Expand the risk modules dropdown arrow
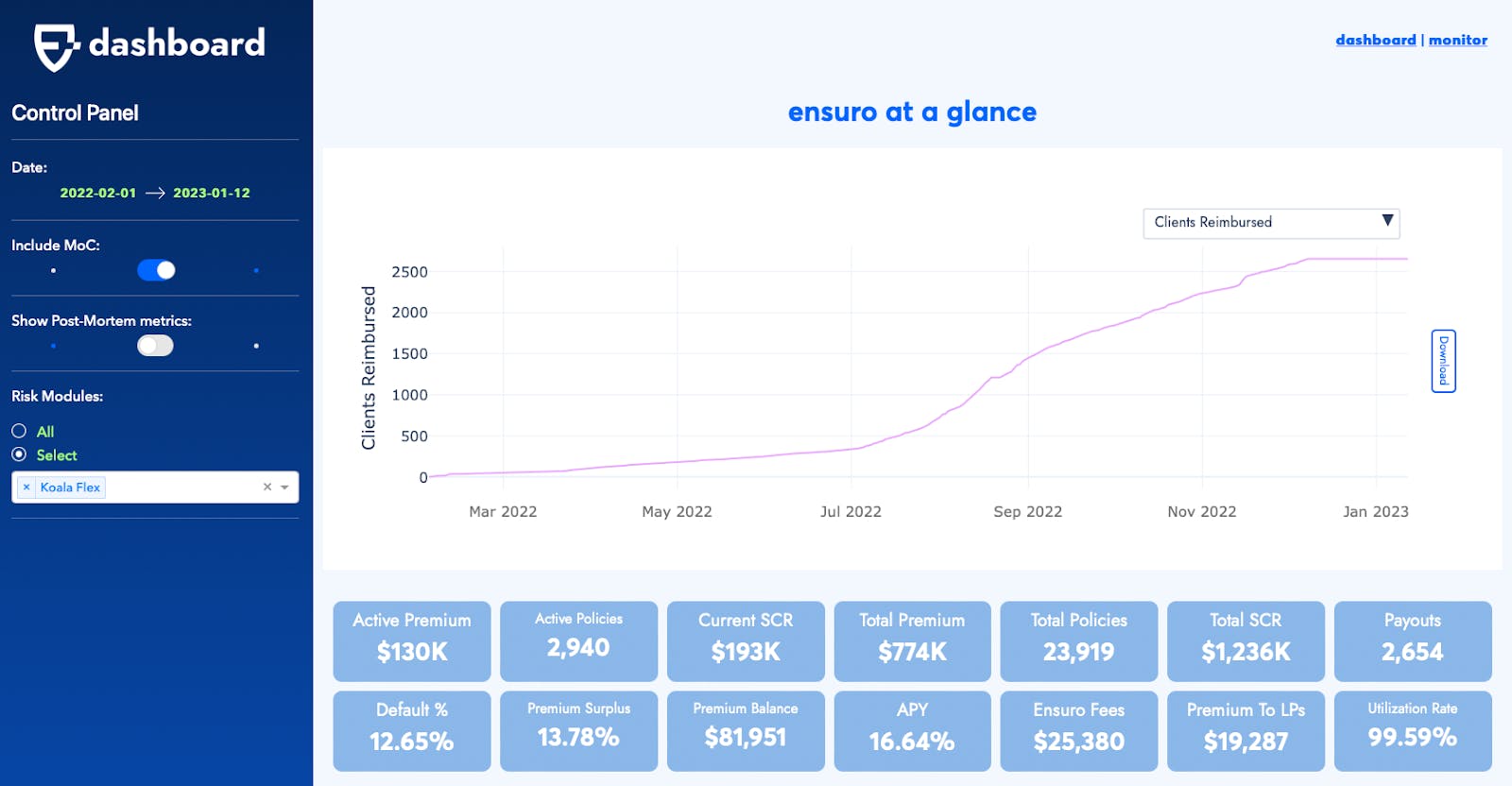The height and width of the screenshot is (786, 1512). point(284,487)
